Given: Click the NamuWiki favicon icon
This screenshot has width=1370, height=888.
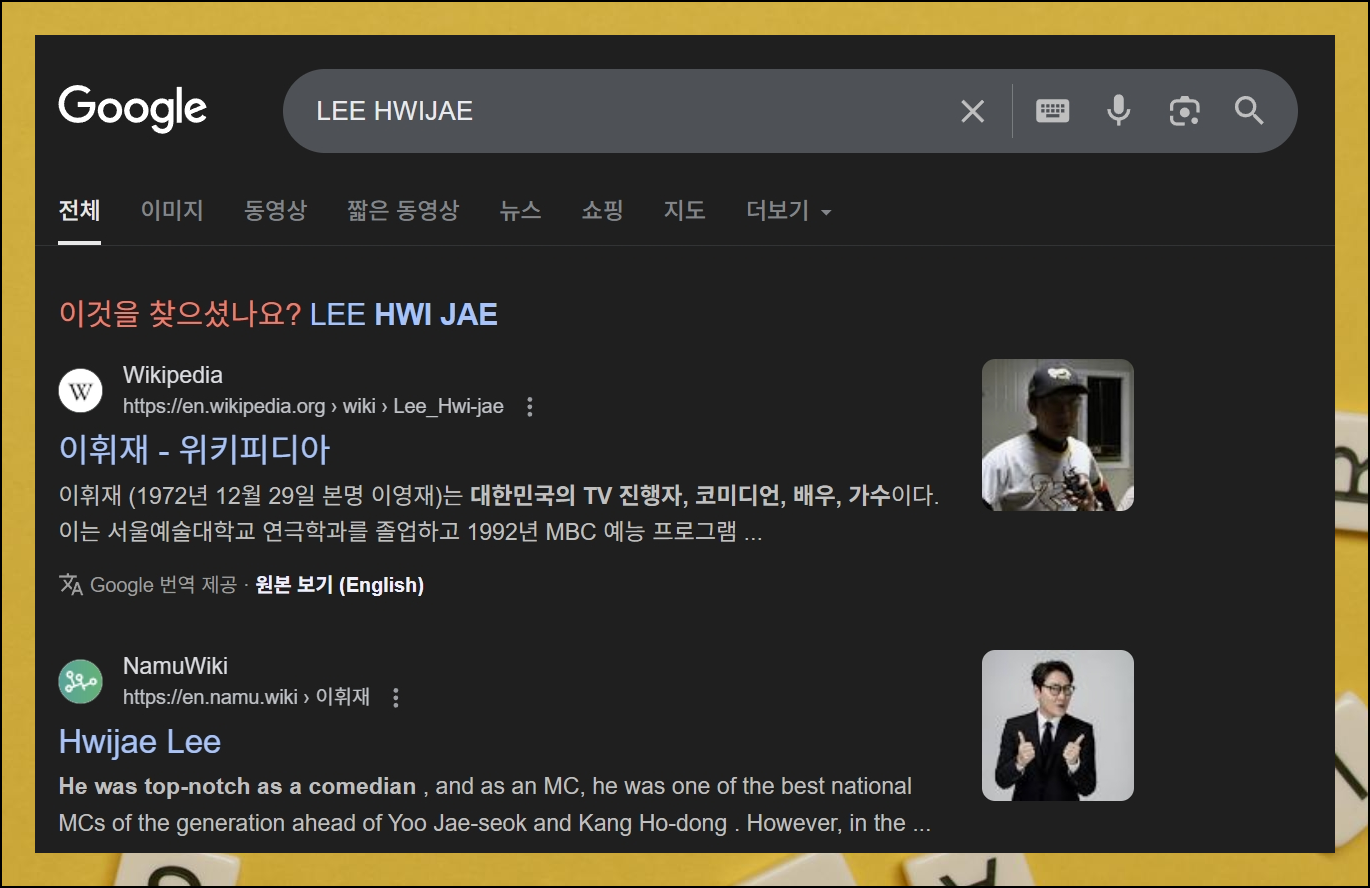Looking at the screenshot, I should coord(81,681).
